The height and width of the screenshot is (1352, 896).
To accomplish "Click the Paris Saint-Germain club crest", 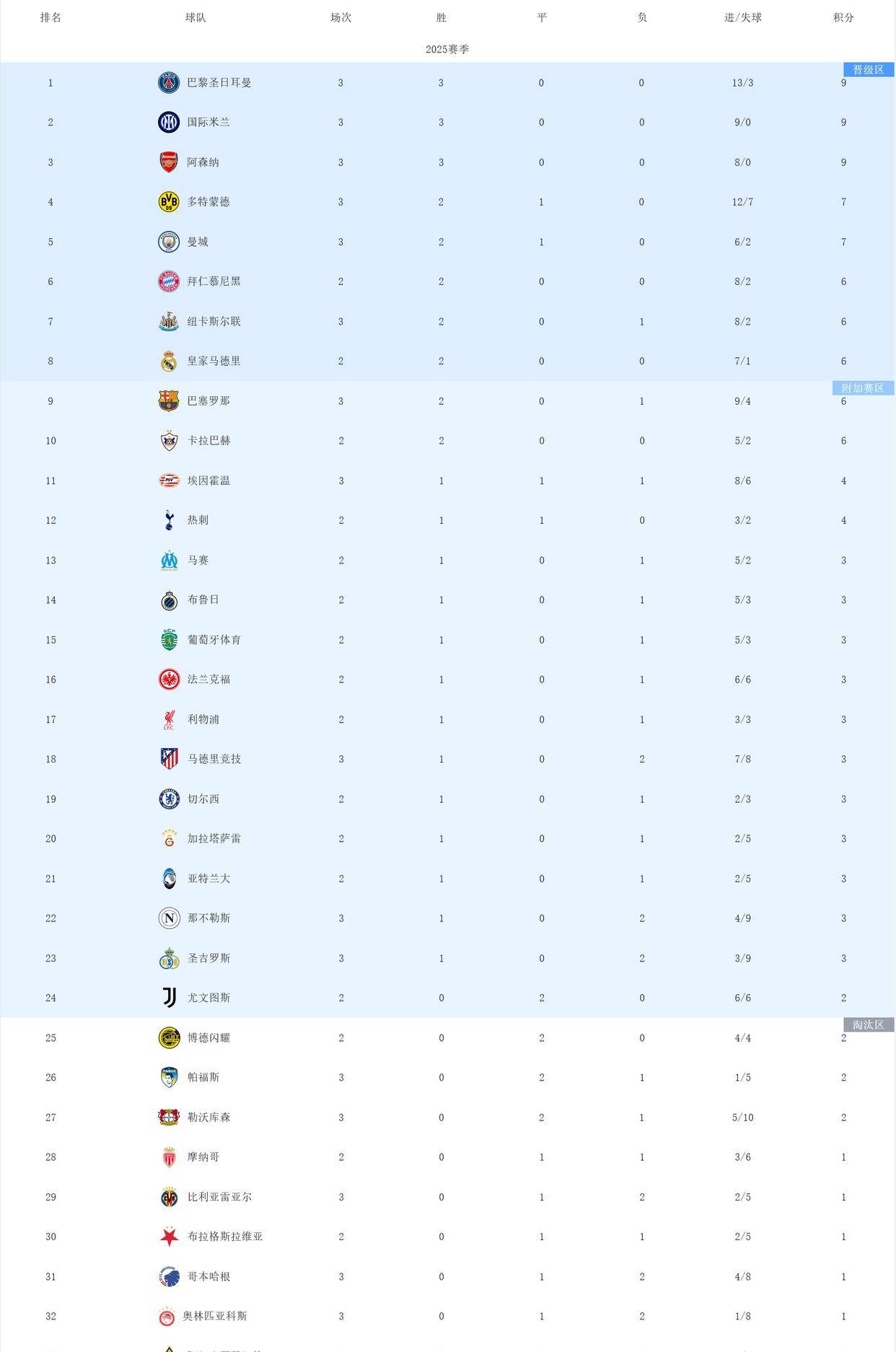I will tap(169, 83).
